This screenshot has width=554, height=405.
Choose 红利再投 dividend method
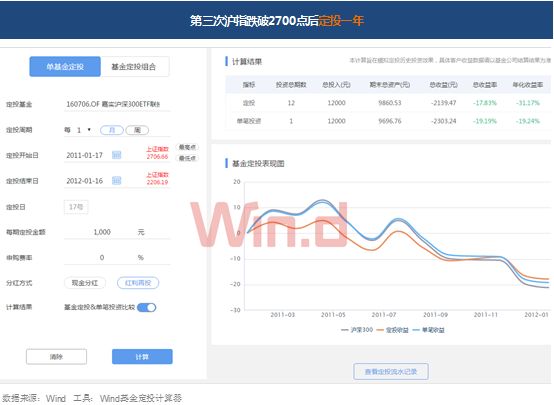138,283
